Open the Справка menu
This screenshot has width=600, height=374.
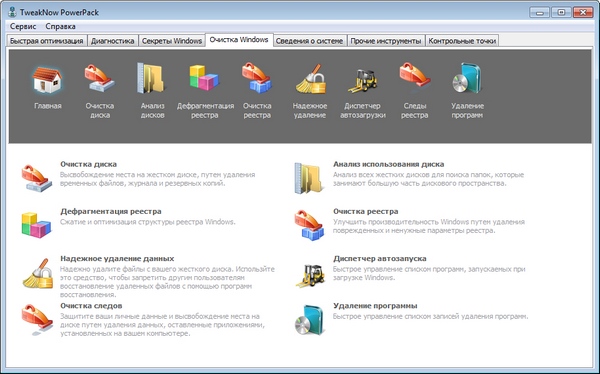[x=60, y=26]
